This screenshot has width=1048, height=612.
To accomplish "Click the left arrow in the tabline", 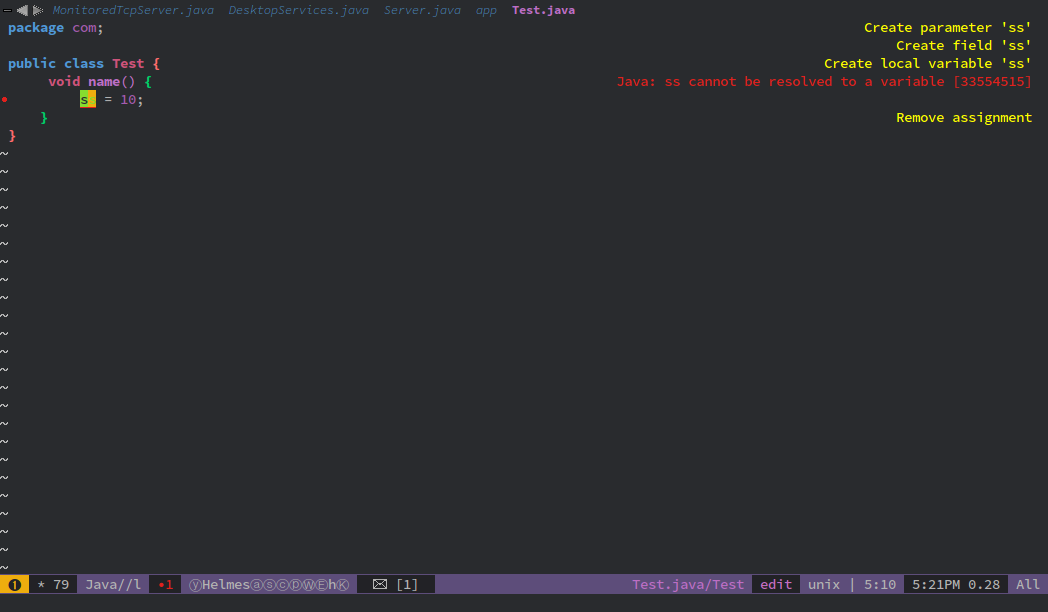I will click(24, 9).
